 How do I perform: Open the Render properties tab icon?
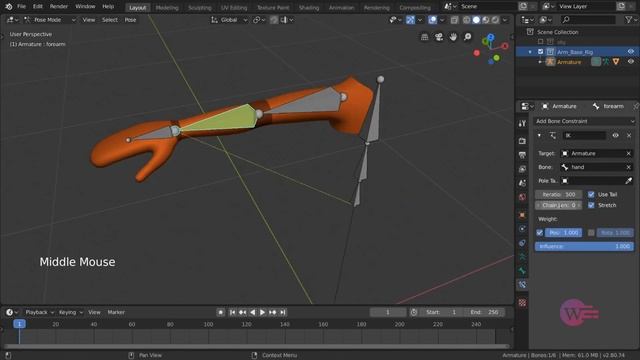pyautogui.click(x=522, y=141)
